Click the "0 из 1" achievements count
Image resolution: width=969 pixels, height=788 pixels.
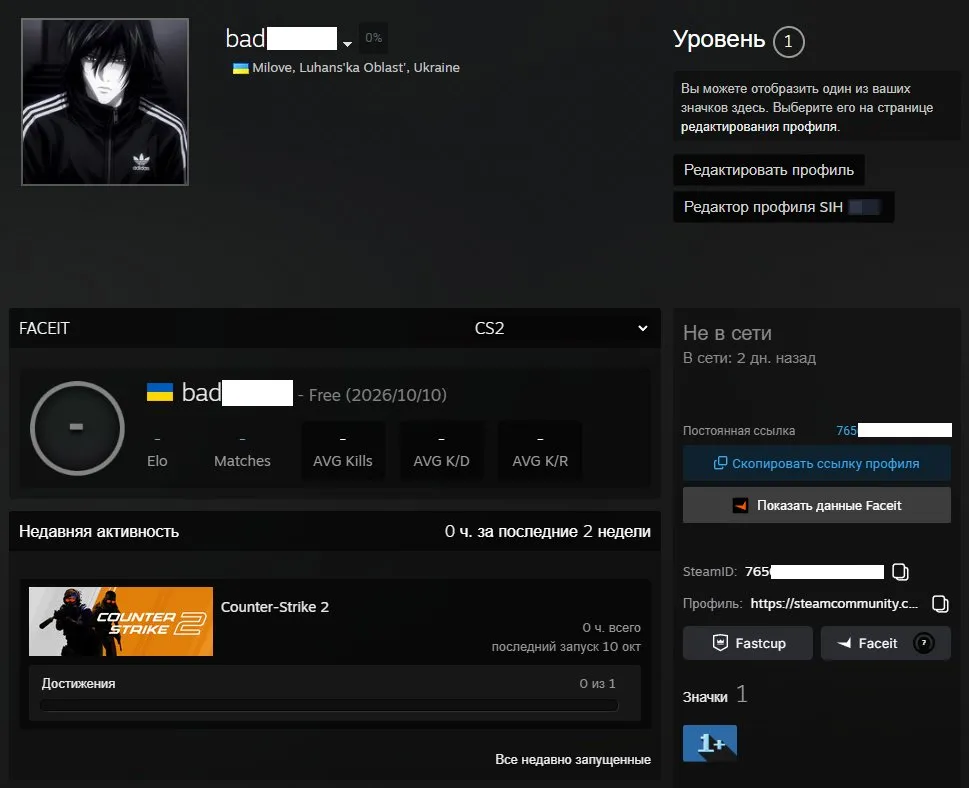tap(597, 684)
